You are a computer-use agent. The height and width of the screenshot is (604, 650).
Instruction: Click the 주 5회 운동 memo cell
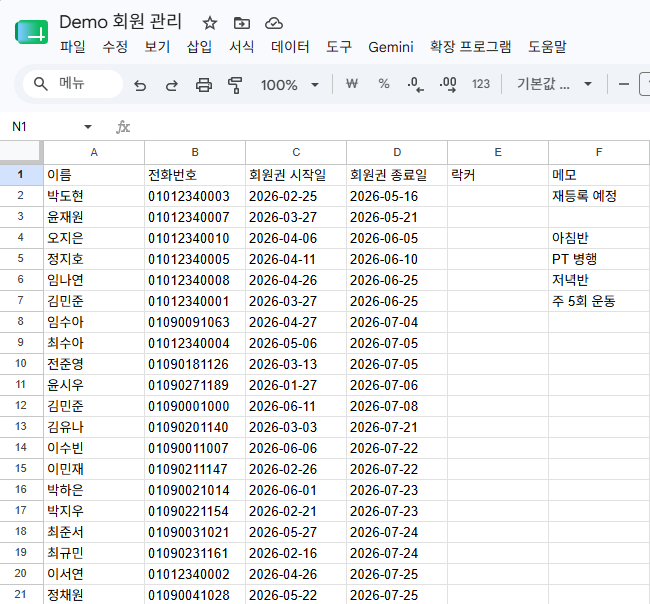click(x=599, y=301)
